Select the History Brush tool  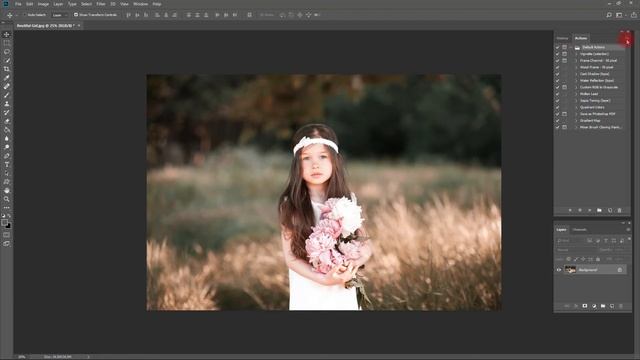click(x=7, y=112)
